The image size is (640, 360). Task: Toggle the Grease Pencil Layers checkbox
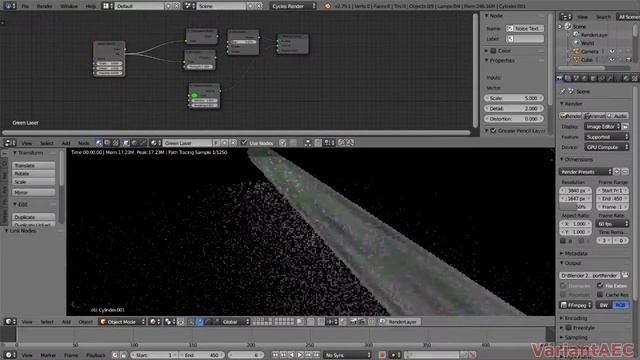pyautogui.click(x=493, y=131)
